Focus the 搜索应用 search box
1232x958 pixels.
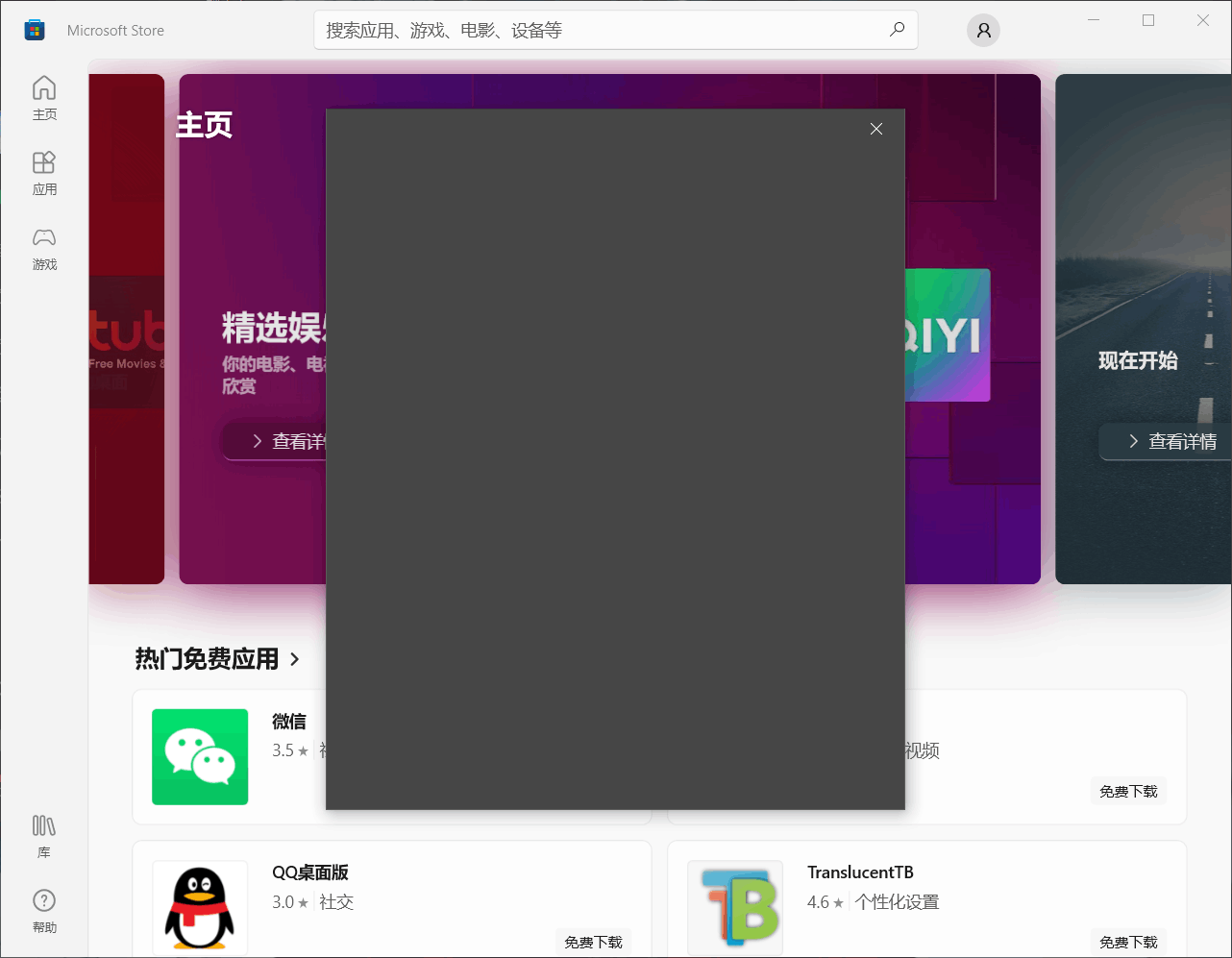(x=615, y=30)
